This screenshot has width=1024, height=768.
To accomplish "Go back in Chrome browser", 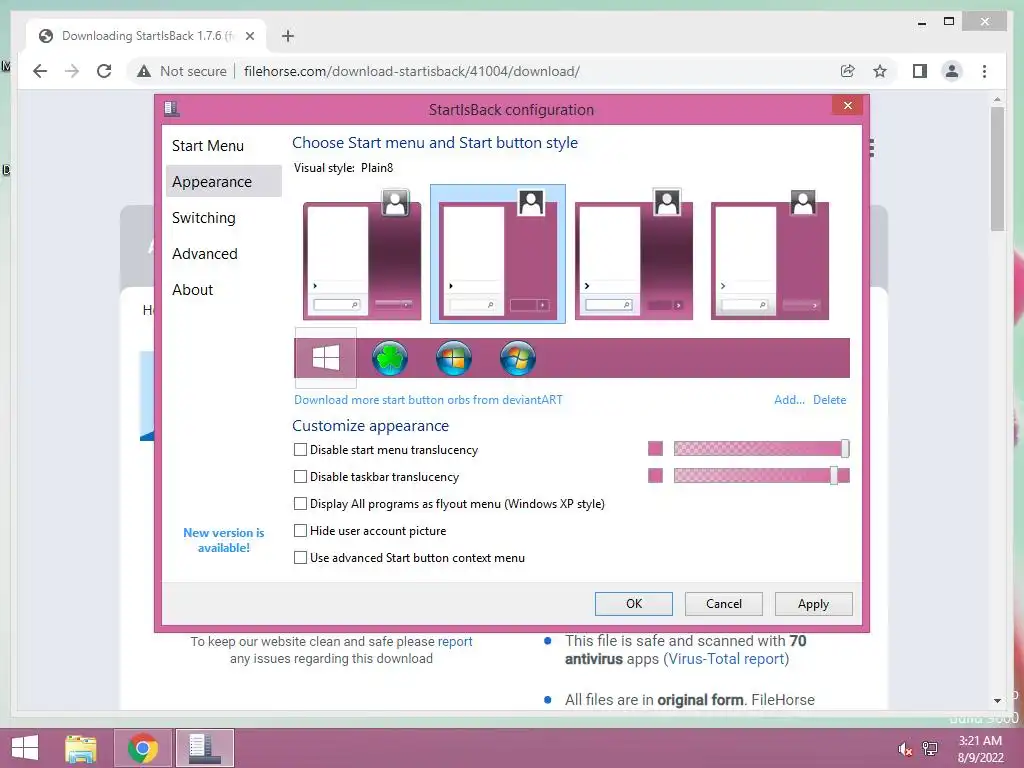I will click(40, 71).
